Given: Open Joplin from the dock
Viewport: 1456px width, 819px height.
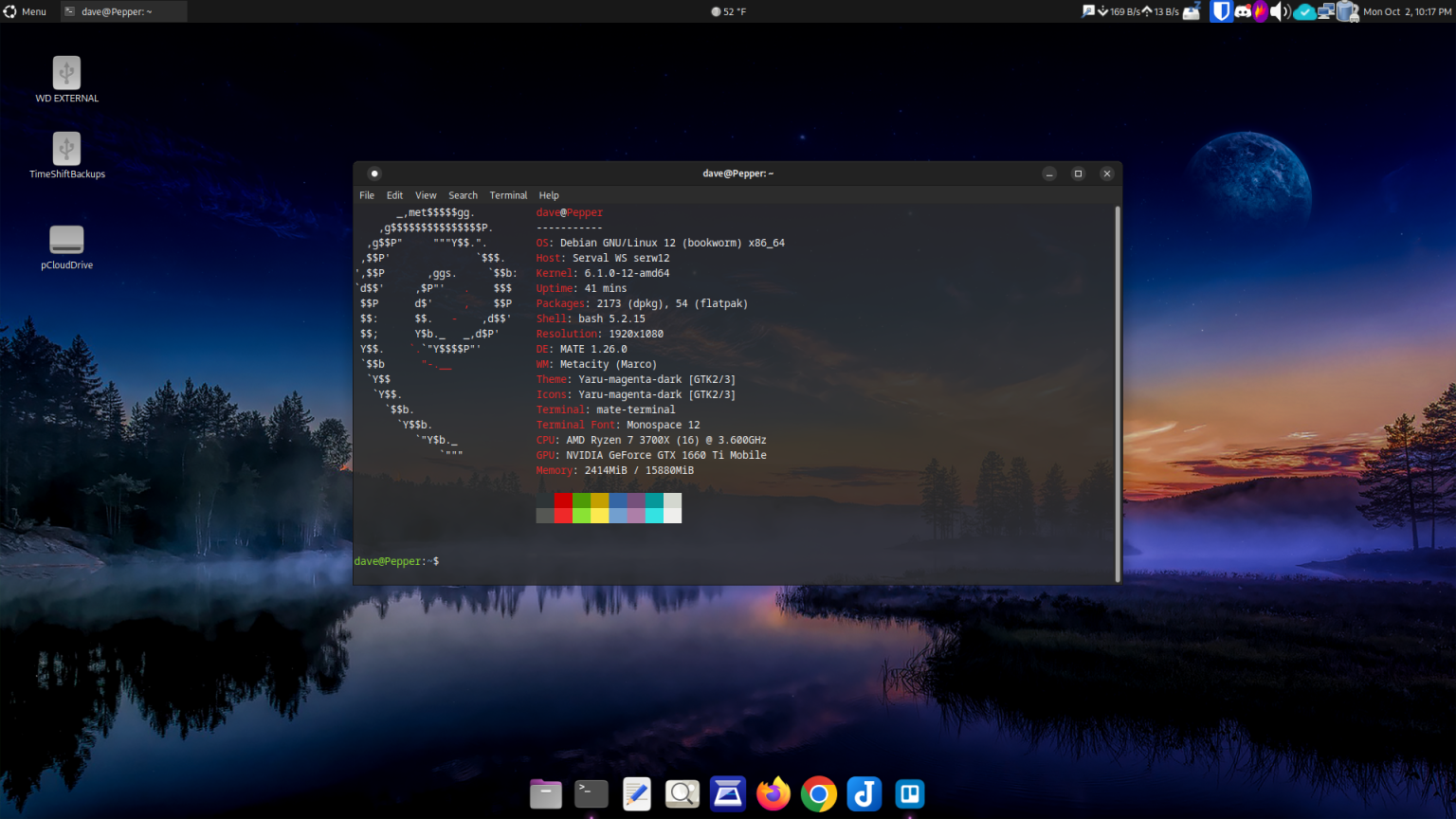Looking at the screenshot, I should 864,794.
